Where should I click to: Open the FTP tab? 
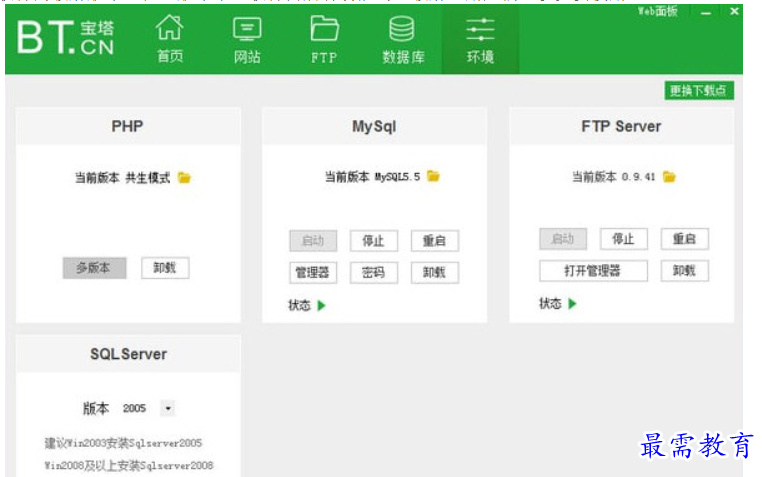tap(324, 40)
